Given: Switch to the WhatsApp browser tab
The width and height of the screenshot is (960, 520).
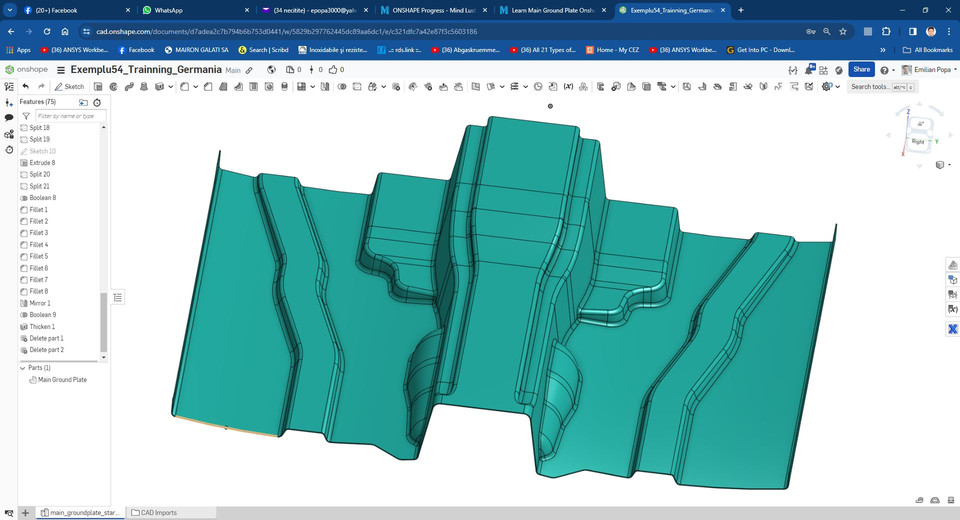Looking at the screenshot, I should (x=196, y=10).
